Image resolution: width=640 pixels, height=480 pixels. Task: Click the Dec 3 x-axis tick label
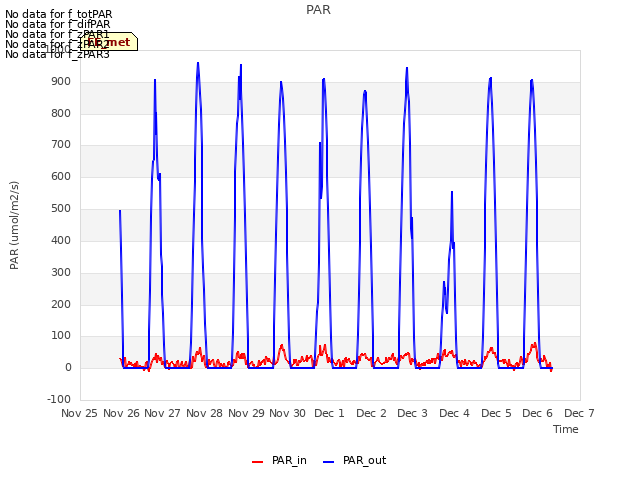point(412,413)
